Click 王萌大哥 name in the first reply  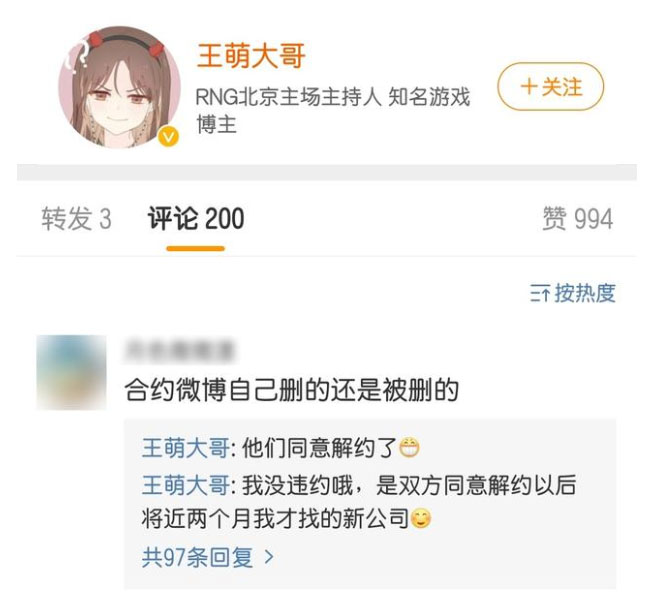click(x=185, y=448)
